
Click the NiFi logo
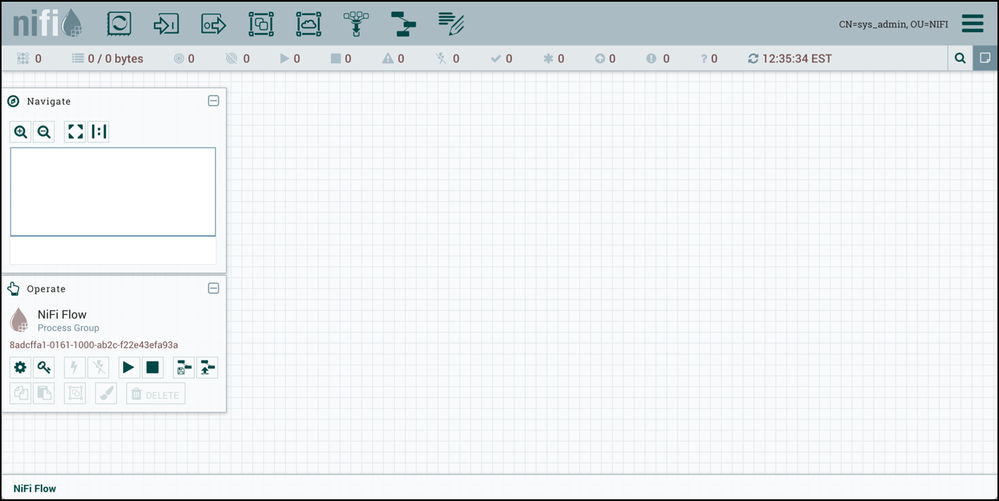click(x=47, y=23)
